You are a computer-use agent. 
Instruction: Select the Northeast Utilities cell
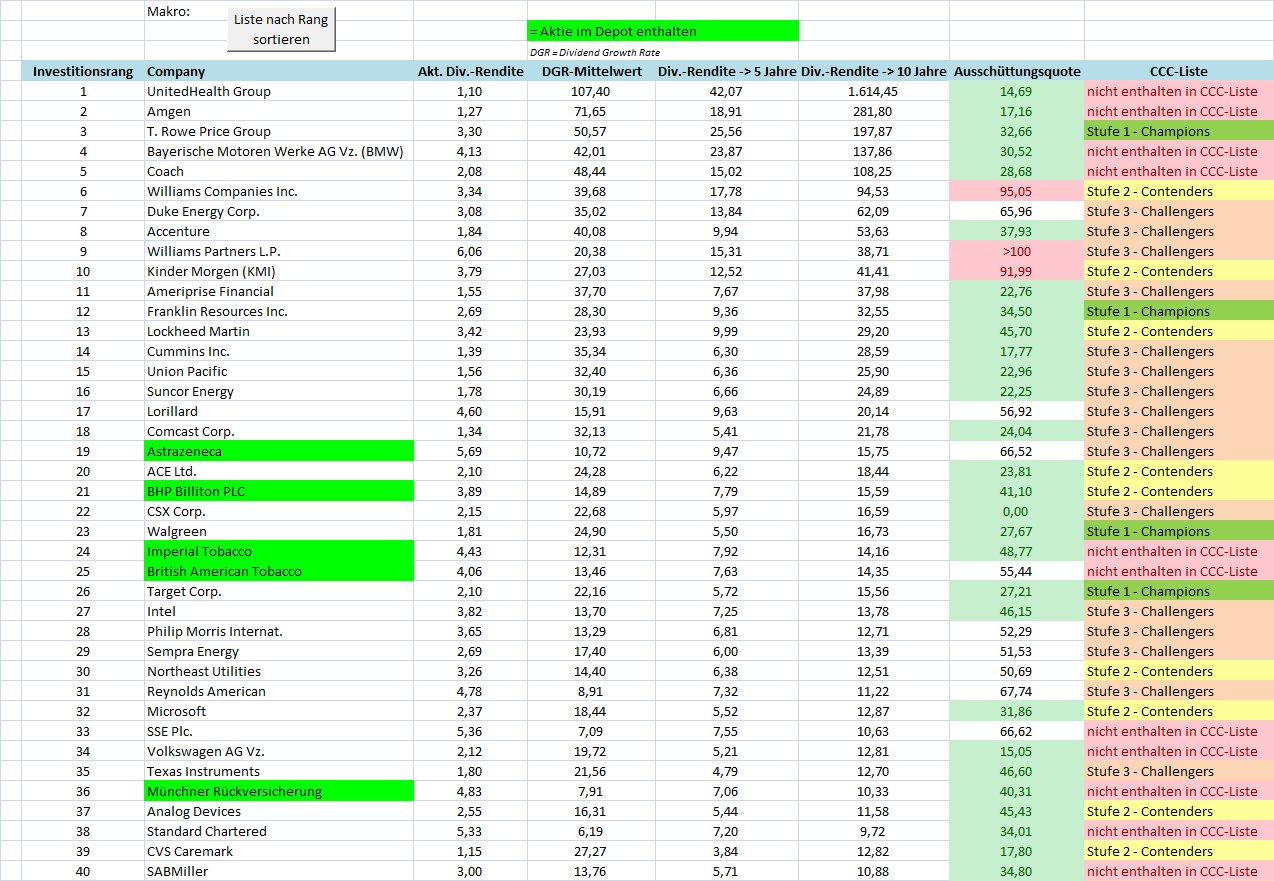pos(279,671)
